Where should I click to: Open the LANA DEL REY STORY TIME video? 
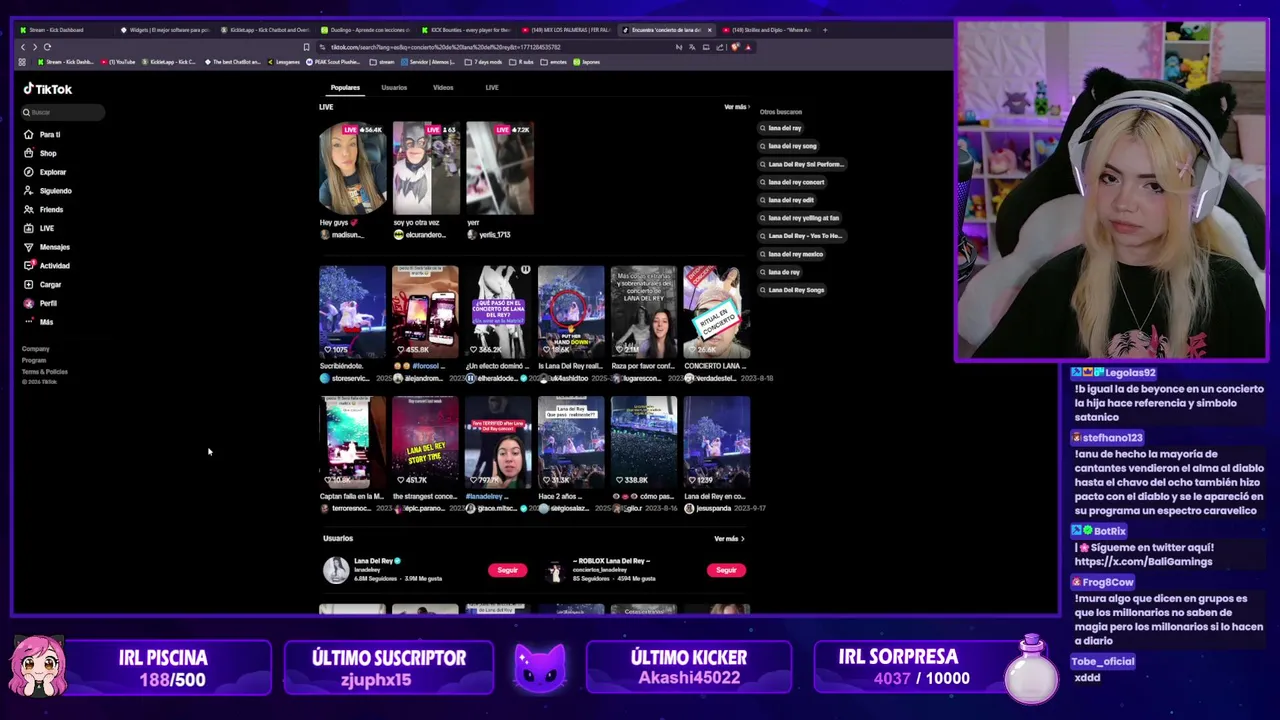pos(425,442)
